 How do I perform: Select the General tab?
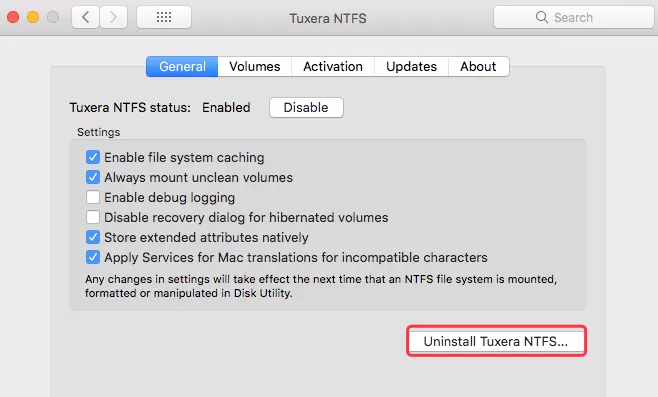(x=182, y=67)
